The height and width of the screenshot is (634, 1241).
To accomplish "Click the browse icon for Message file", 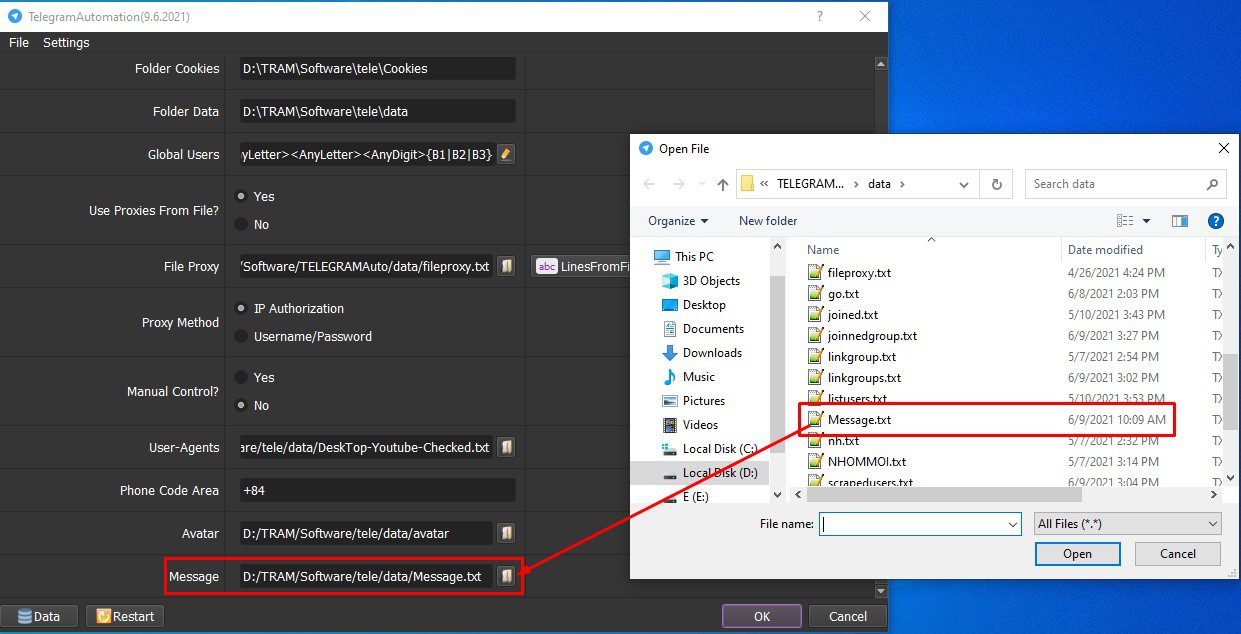I will click(507, 576).
